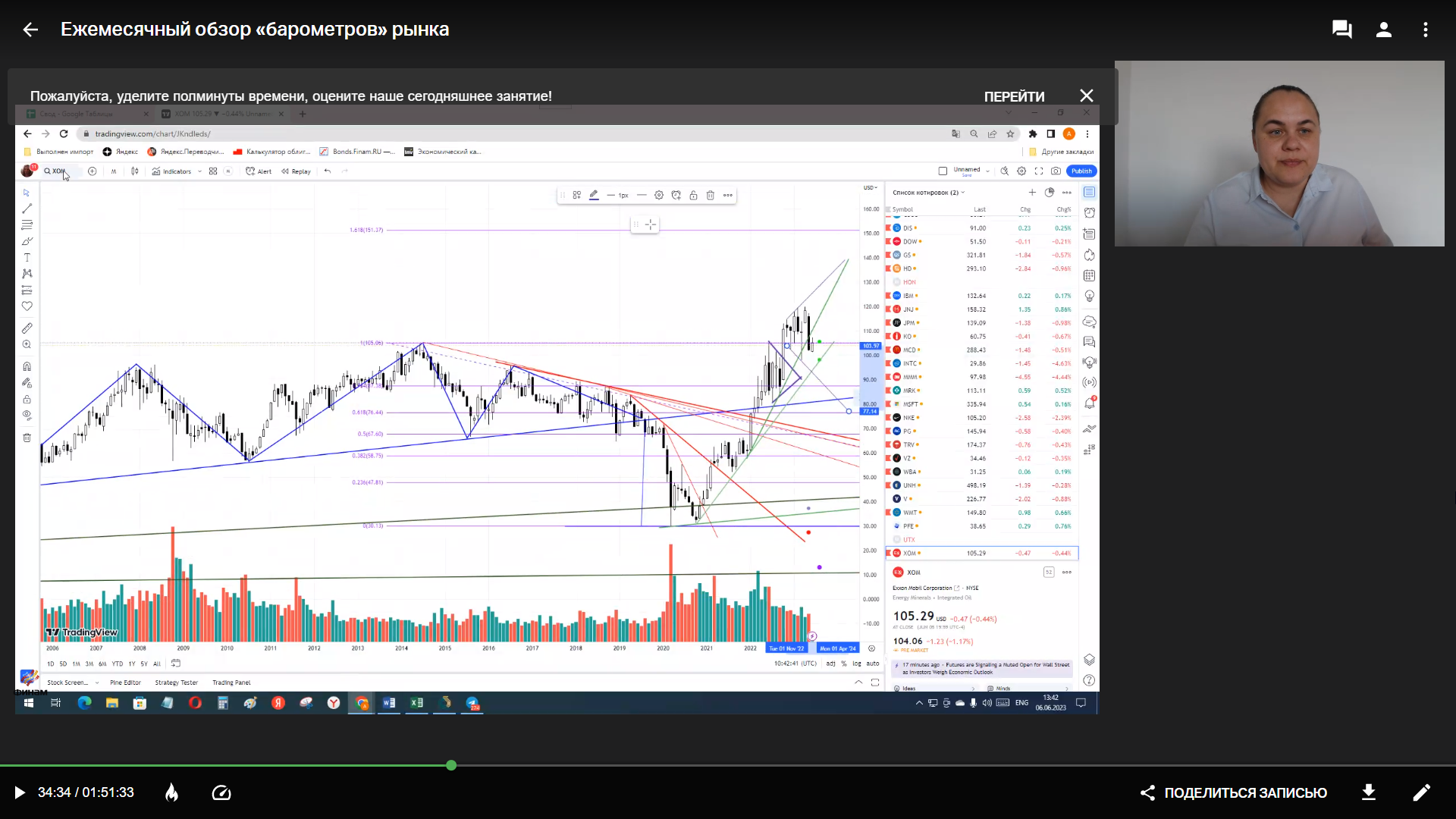Seek forward on the grey video progress bar
Viewport: 1456px width, 819px height.
[x=953, y=765]
